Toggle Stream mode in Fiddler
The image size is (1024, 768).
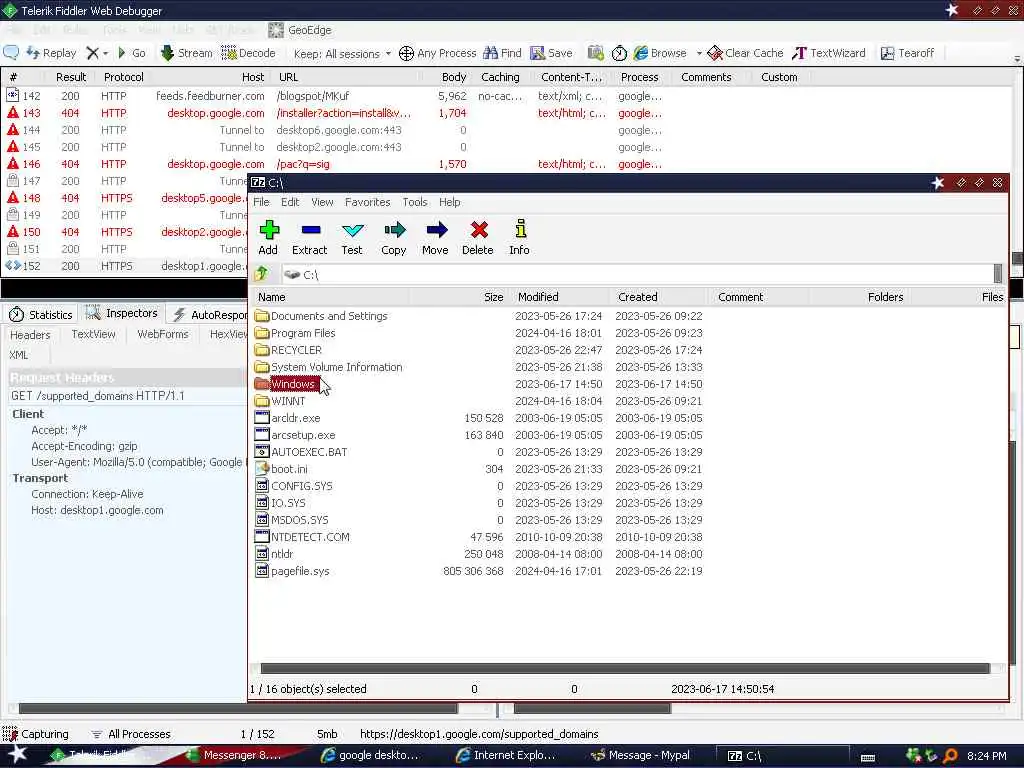click(x=187, y=53)
